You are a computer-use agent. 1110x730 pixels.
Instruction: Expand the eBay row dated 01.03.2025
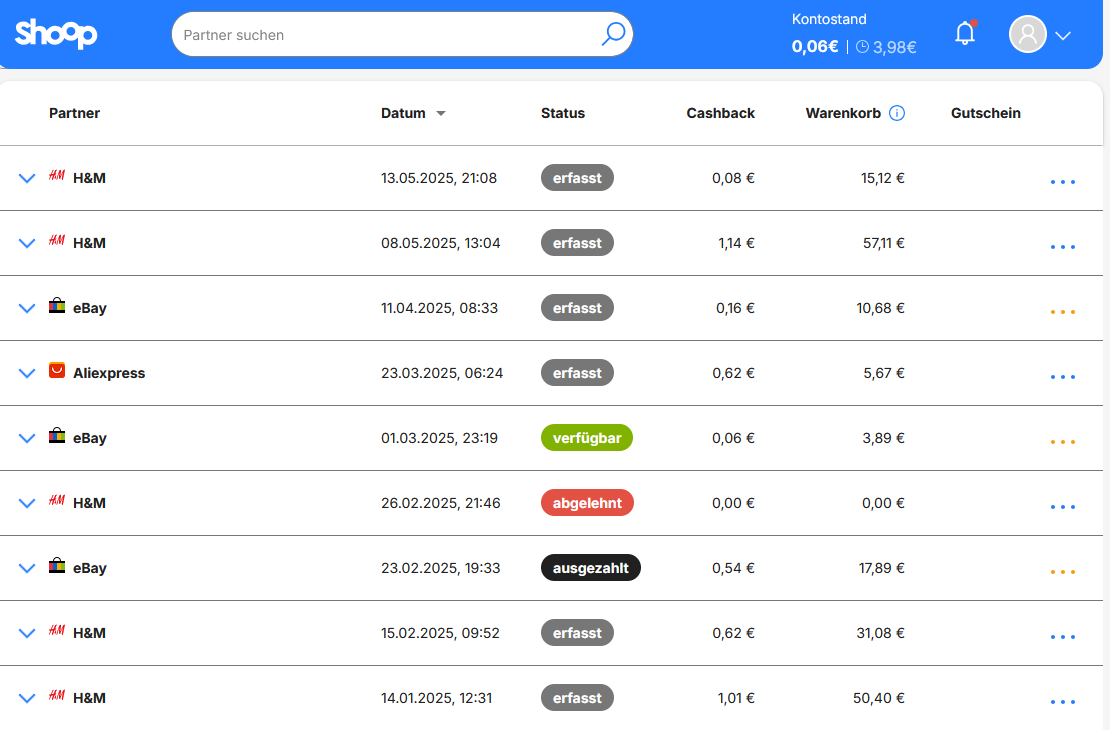(x=27, y=438)
